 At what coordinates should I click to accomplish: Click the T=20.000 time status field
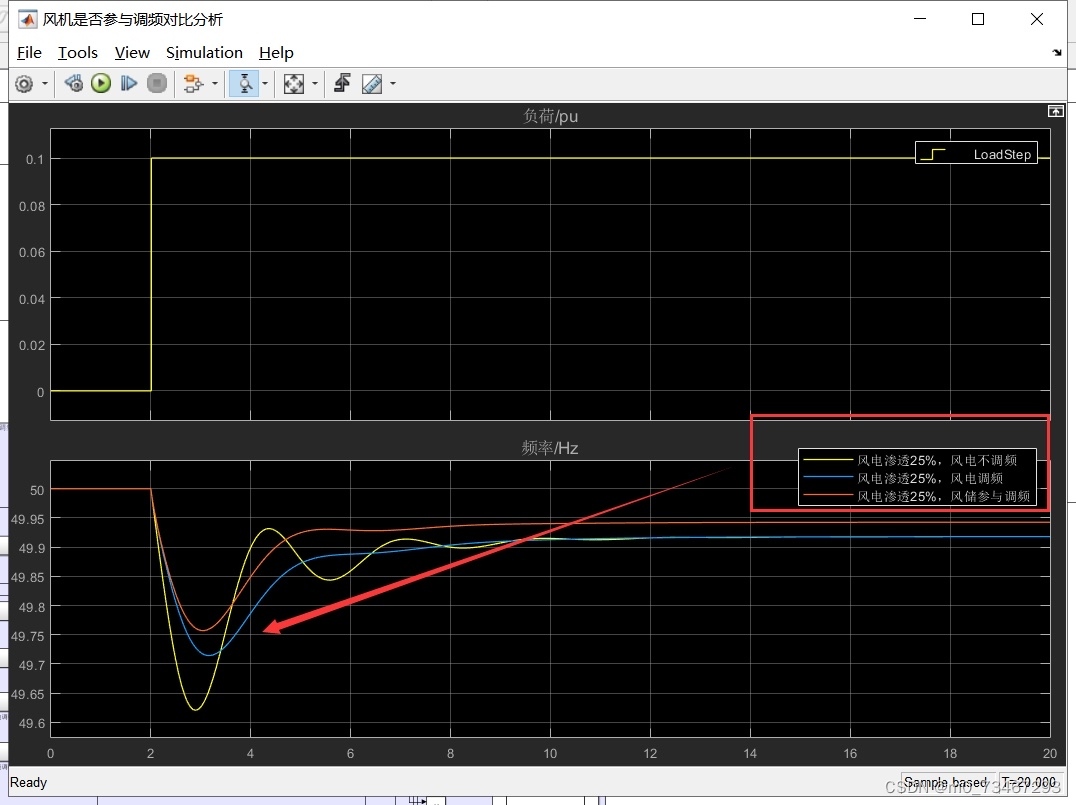coord(1028,782)
